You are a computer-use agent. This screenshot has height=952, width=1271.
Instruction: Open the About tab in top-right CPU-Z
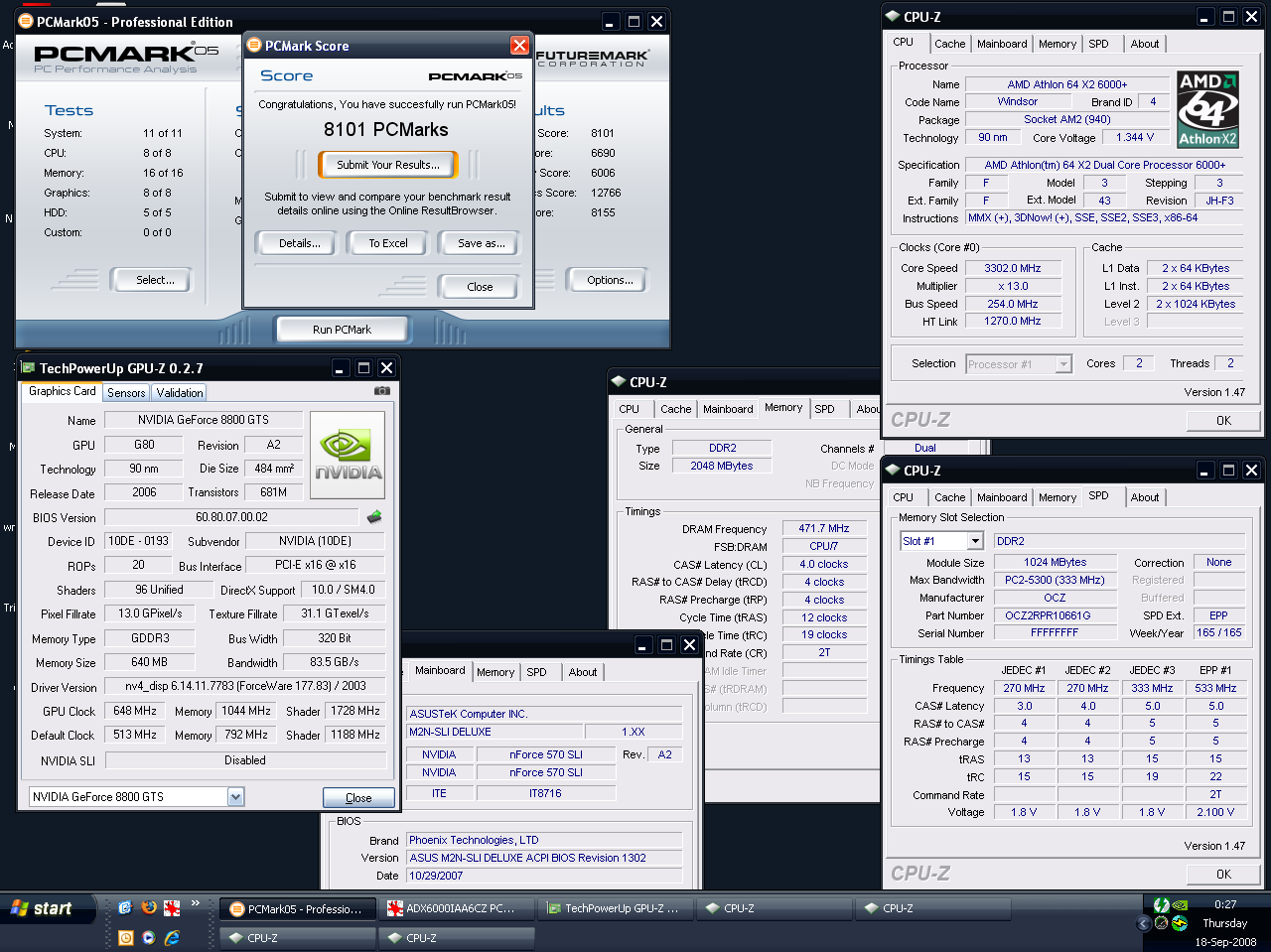[x=1144, y=44]
